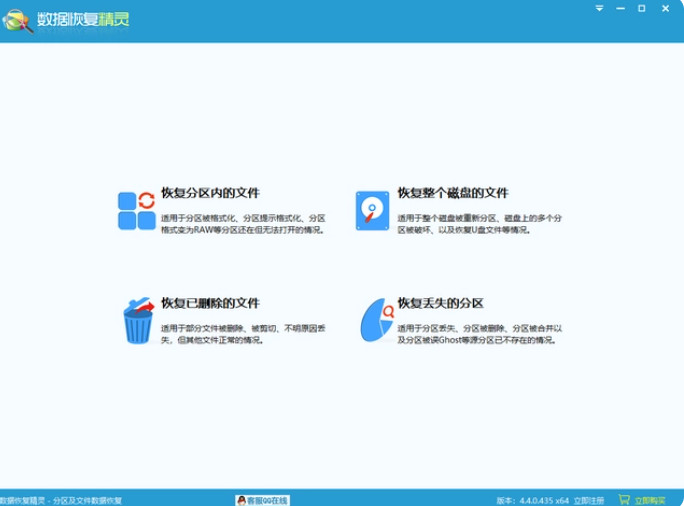Click the pie chart lost partition icon
Viewport: 684px width, 506px height.
coord(376,321)
